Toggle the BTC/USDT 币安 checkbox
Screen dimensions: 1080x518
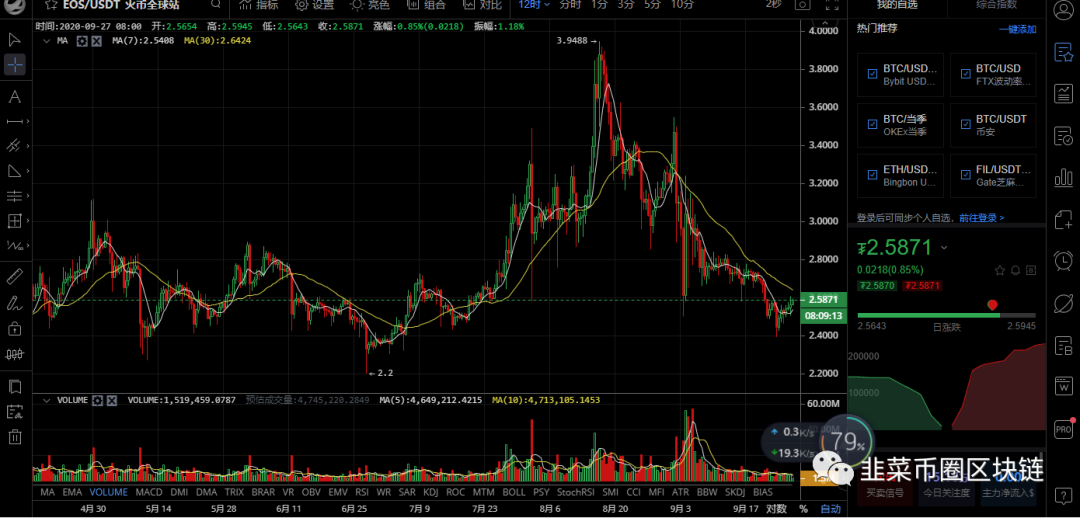click(966, 123)
